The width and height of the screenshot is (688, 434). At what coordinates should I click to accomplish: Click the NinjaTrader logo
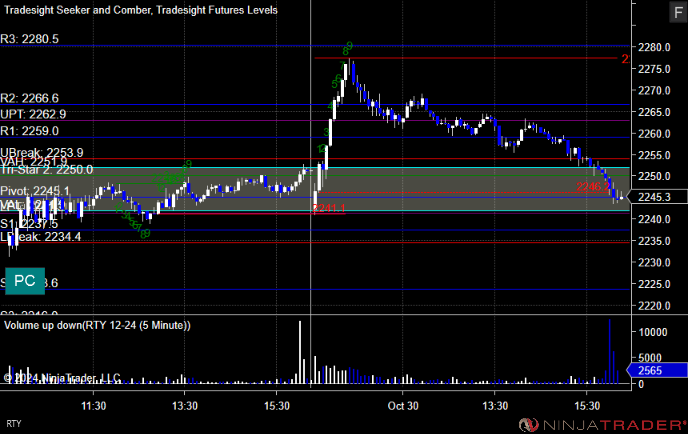click(602, 425)
